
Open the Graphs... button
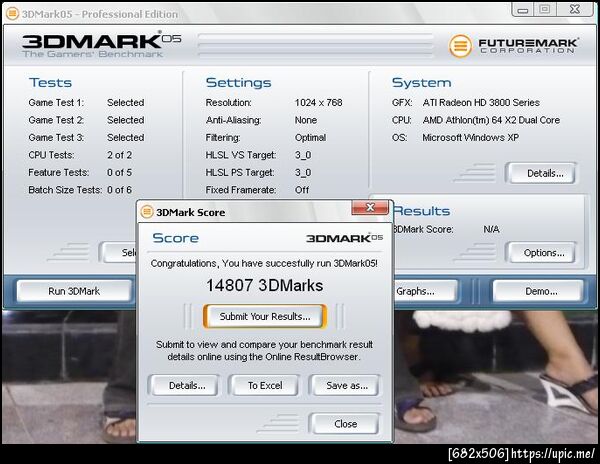tap(425, 291)
